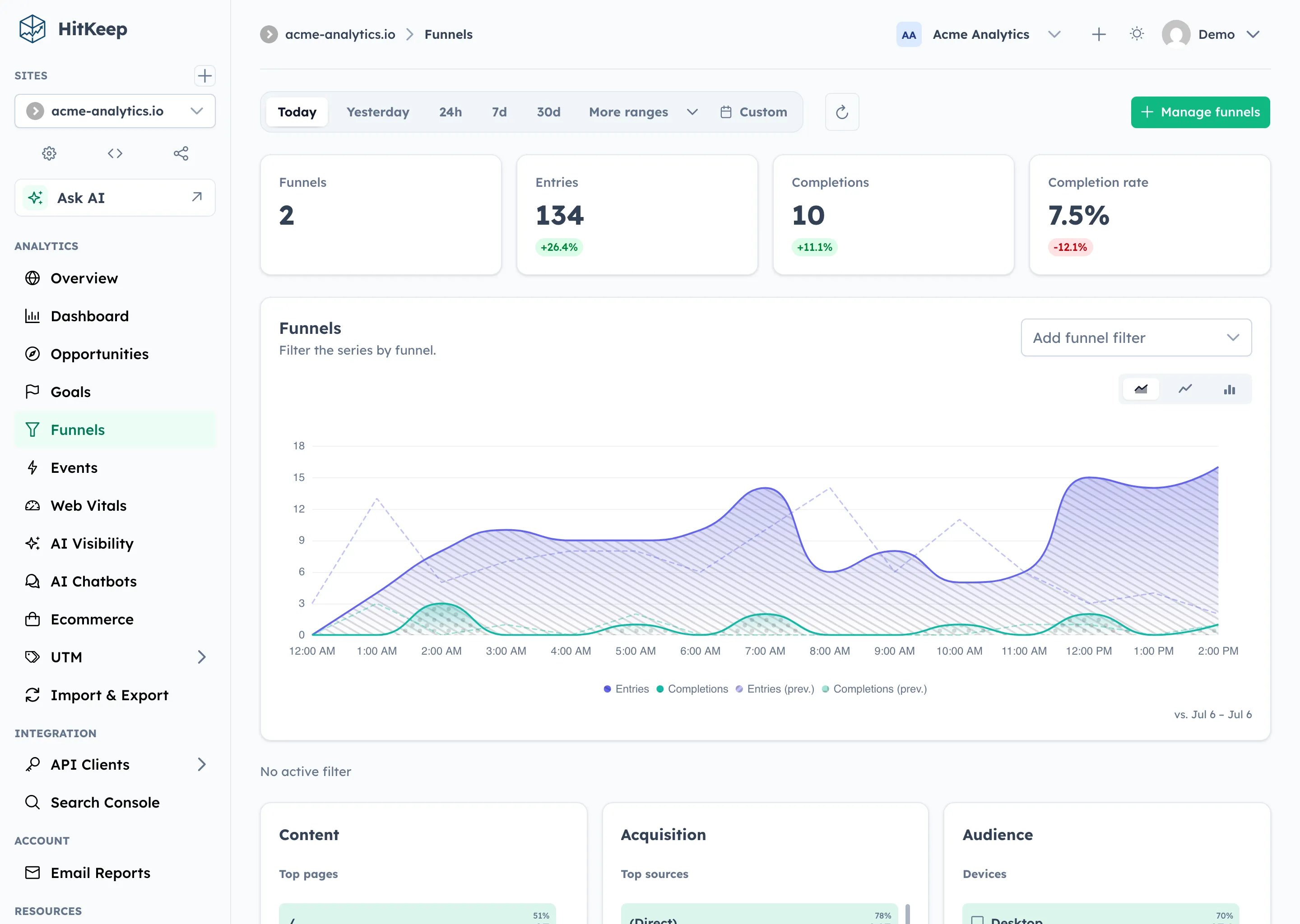Click the compass icon beside Opportunities

pyautogui.click(x=32, y=354)
